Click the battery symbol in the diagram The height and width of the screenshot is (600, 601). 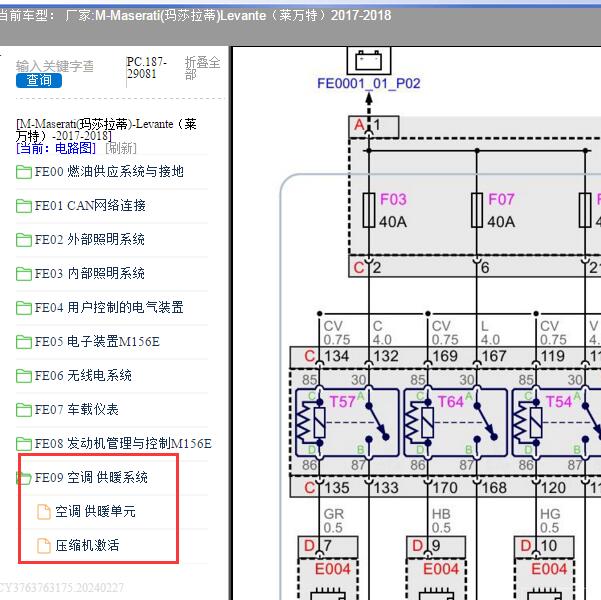[x=369, y=61]
